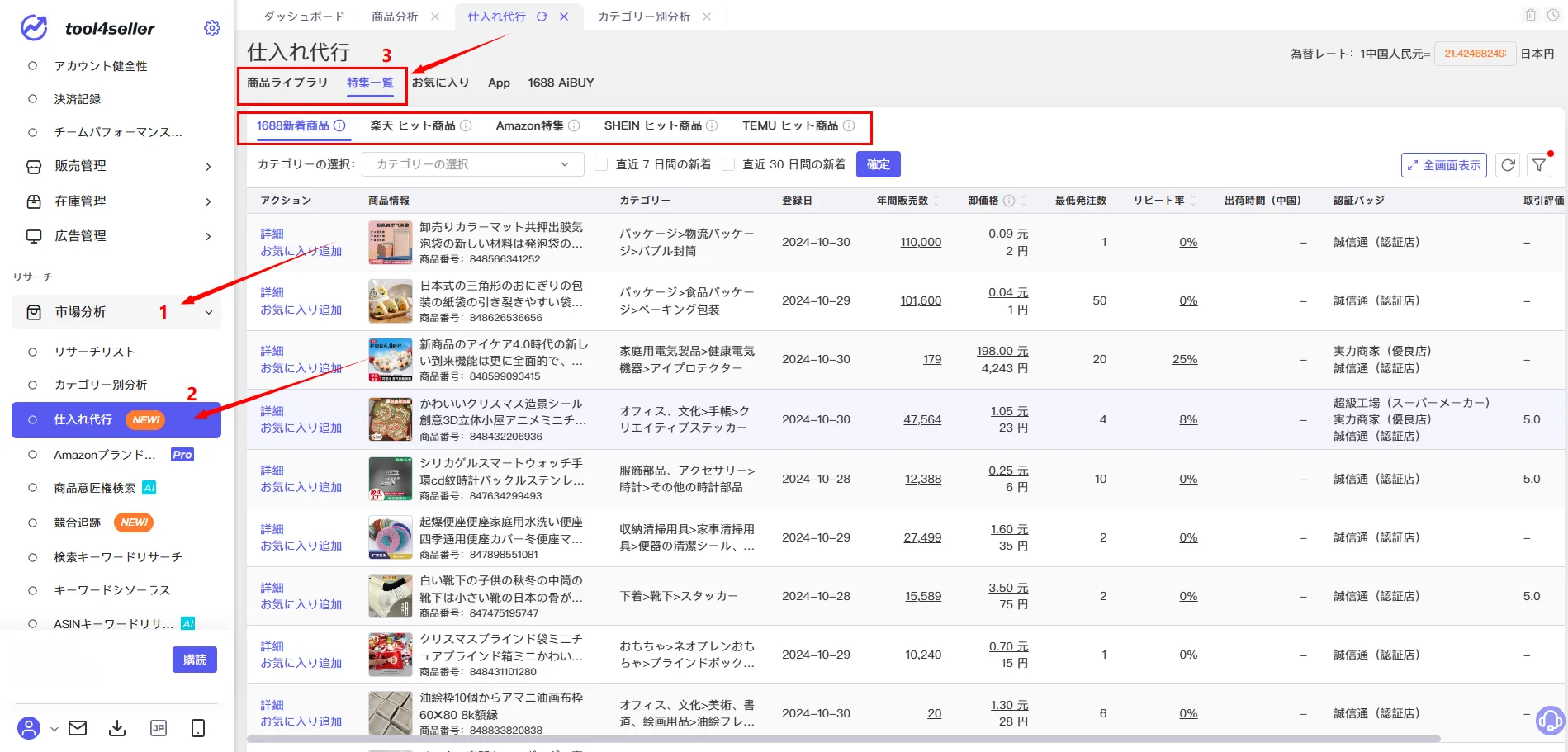Click the info icon next to SHEIN ヒット商品
Viewport: 1568px width, 752px height.
(x=712, y=125)
